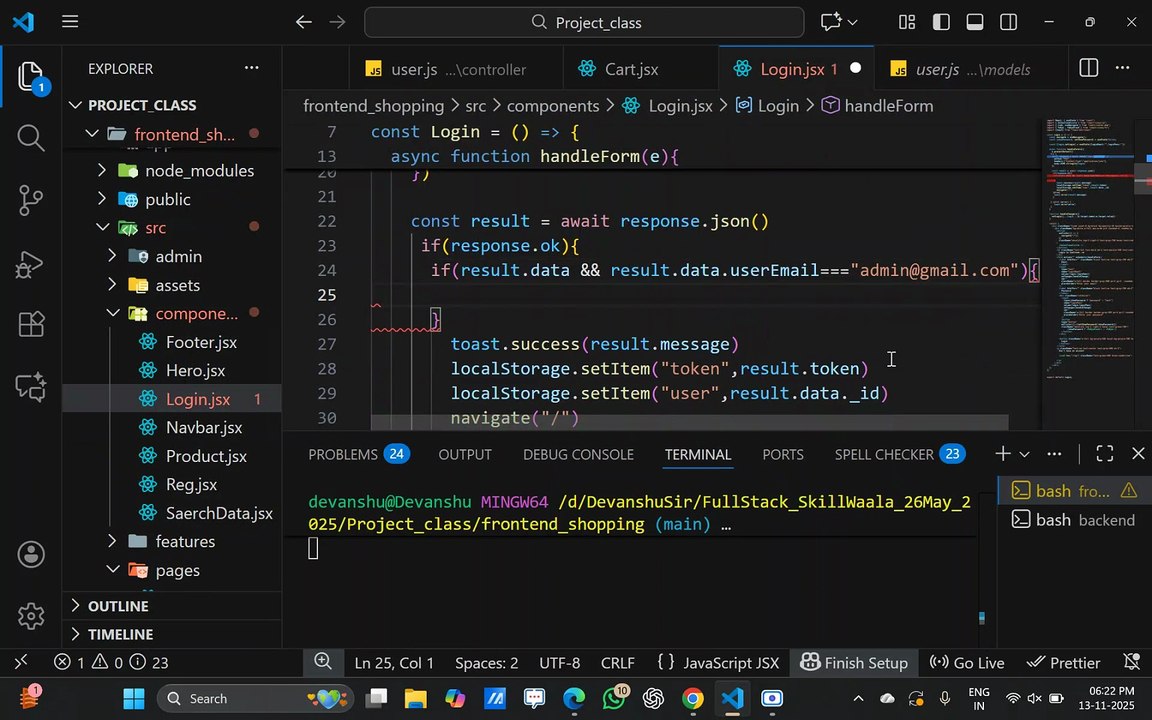Open the OUTPUT panel tab
Screen dimensions: 1152x720
tap(464, 454)
